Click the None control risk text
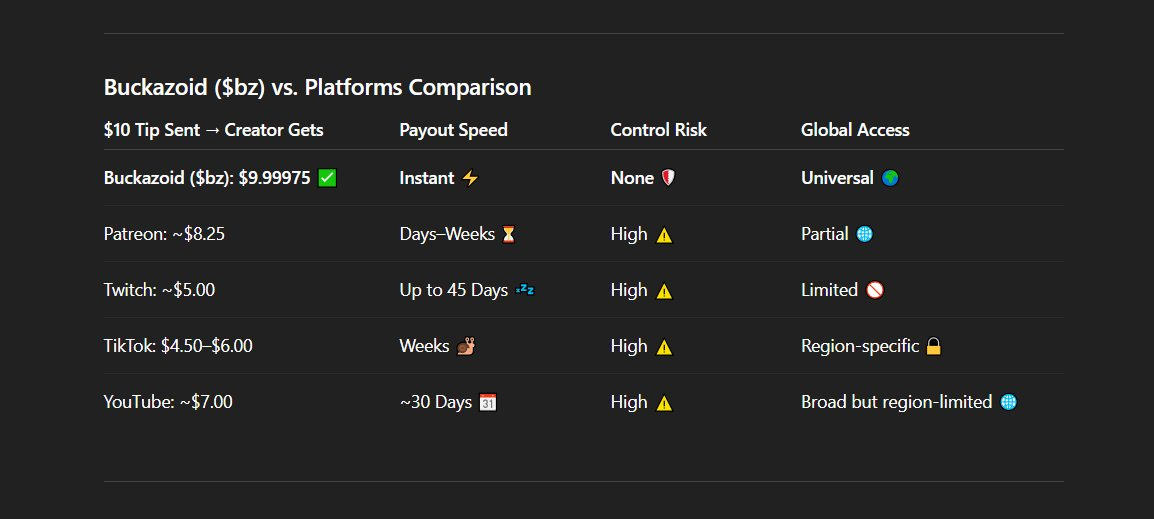This screenshot has width=1154, height=519. click(632, 178)
